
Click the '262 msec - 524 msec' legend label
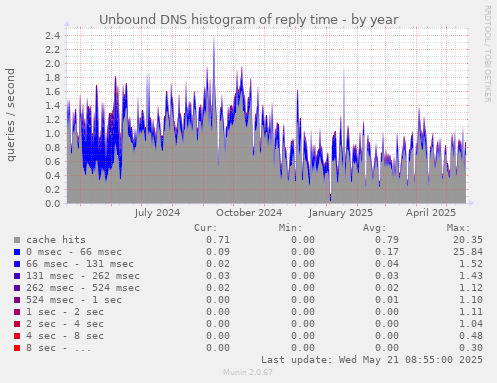pyautogui.click(x=83, y=288)
